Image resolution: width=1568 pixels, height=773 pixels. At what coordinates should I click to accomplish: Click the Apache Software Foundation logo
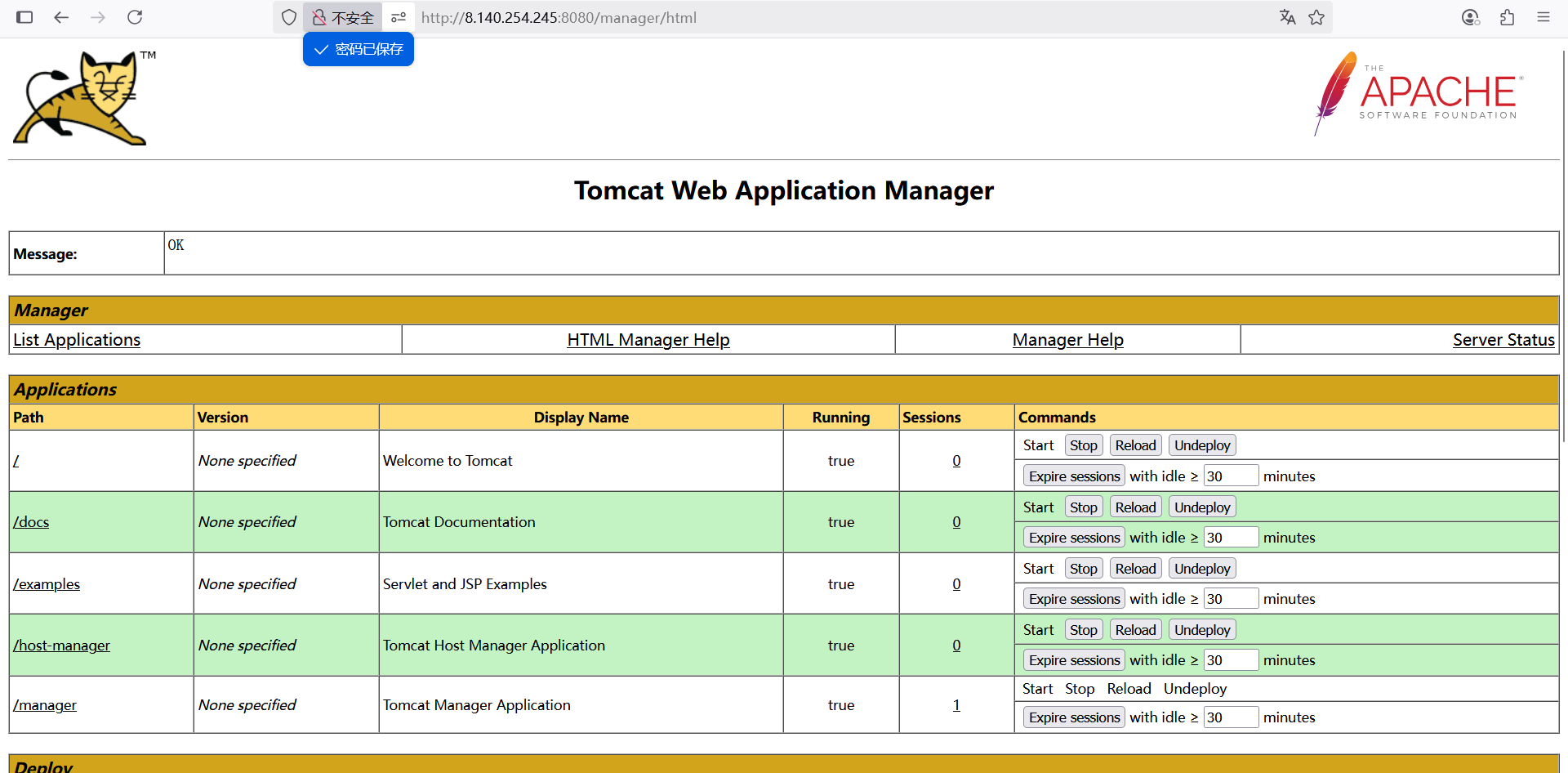coord(1419,93)
